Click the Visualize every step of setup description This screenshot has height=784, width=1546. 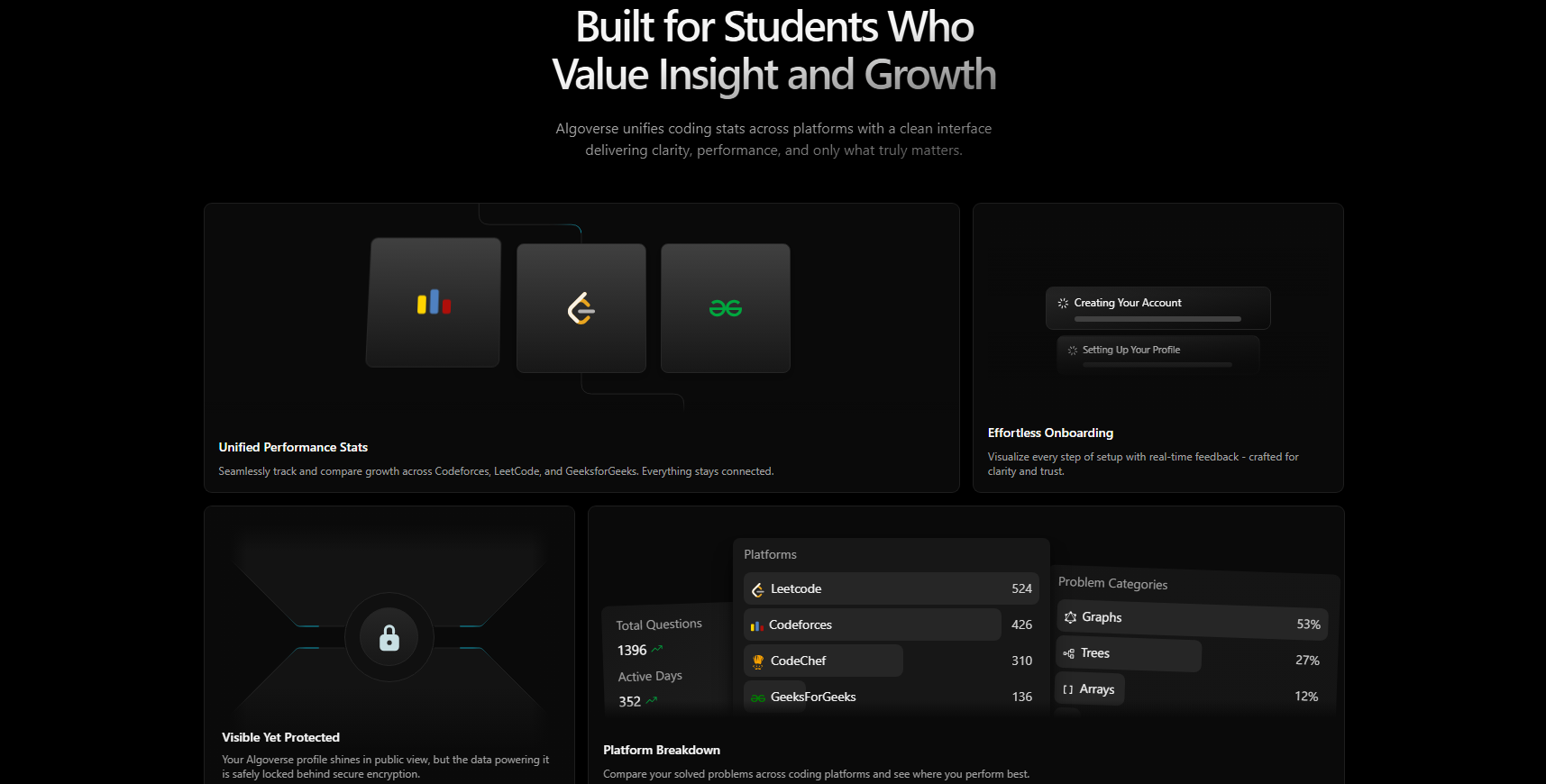[1143, 464]
